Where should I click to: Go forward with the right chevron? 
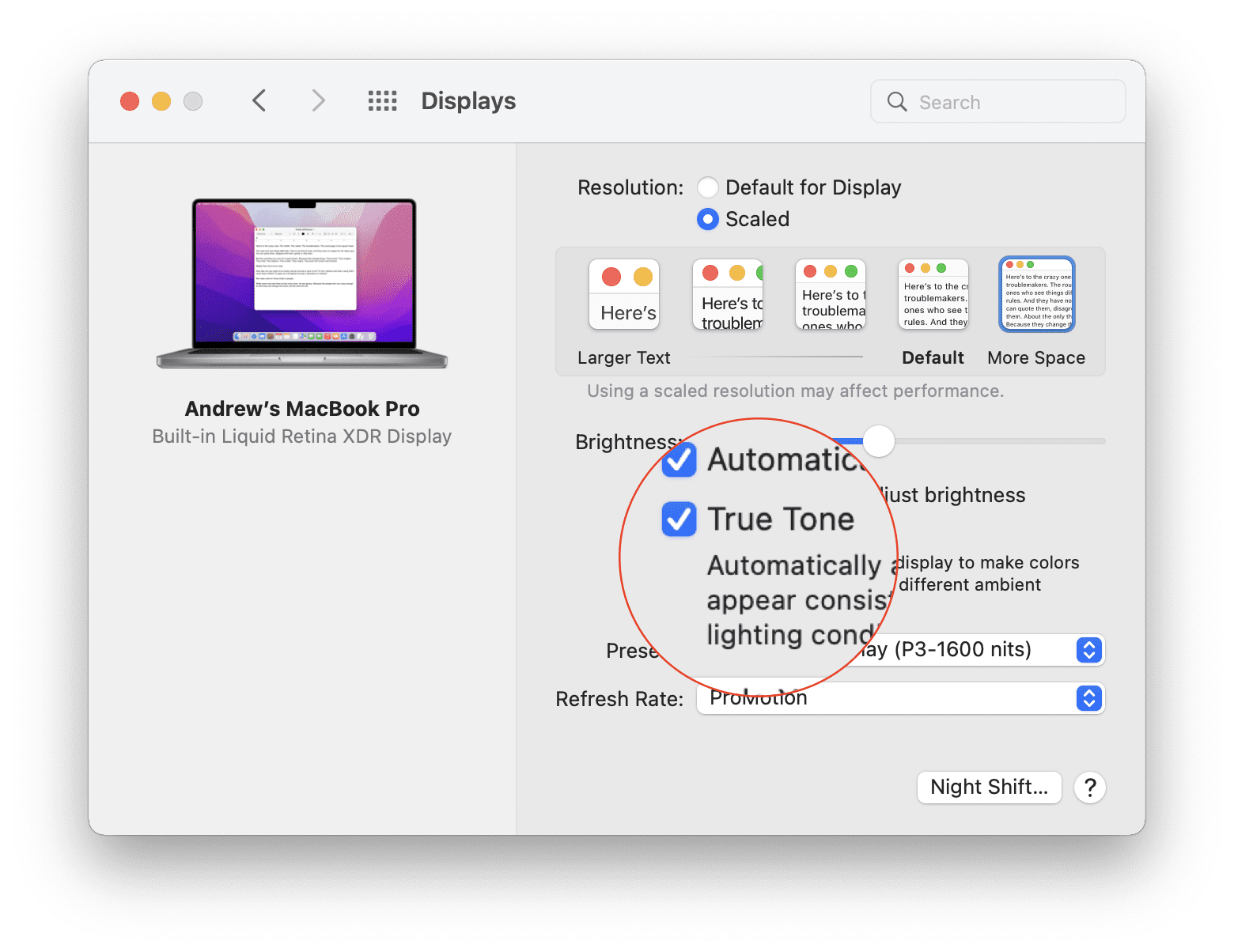point(318,100)
